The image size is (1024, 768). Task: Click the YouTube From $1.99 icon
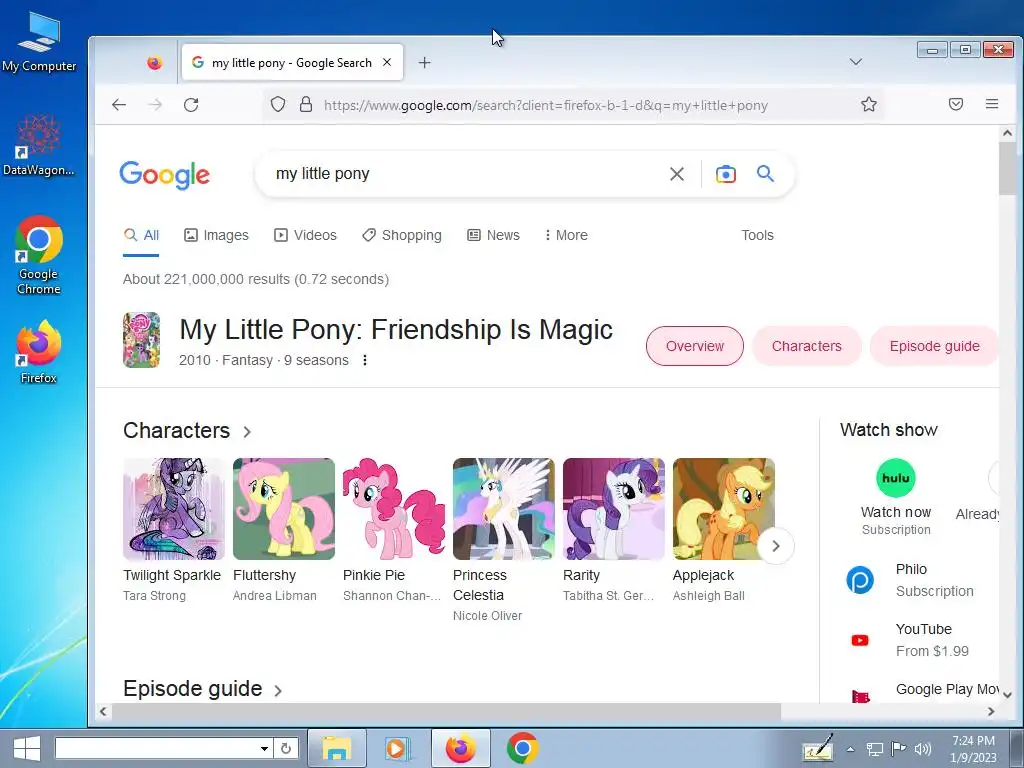[x=860, y=640]
